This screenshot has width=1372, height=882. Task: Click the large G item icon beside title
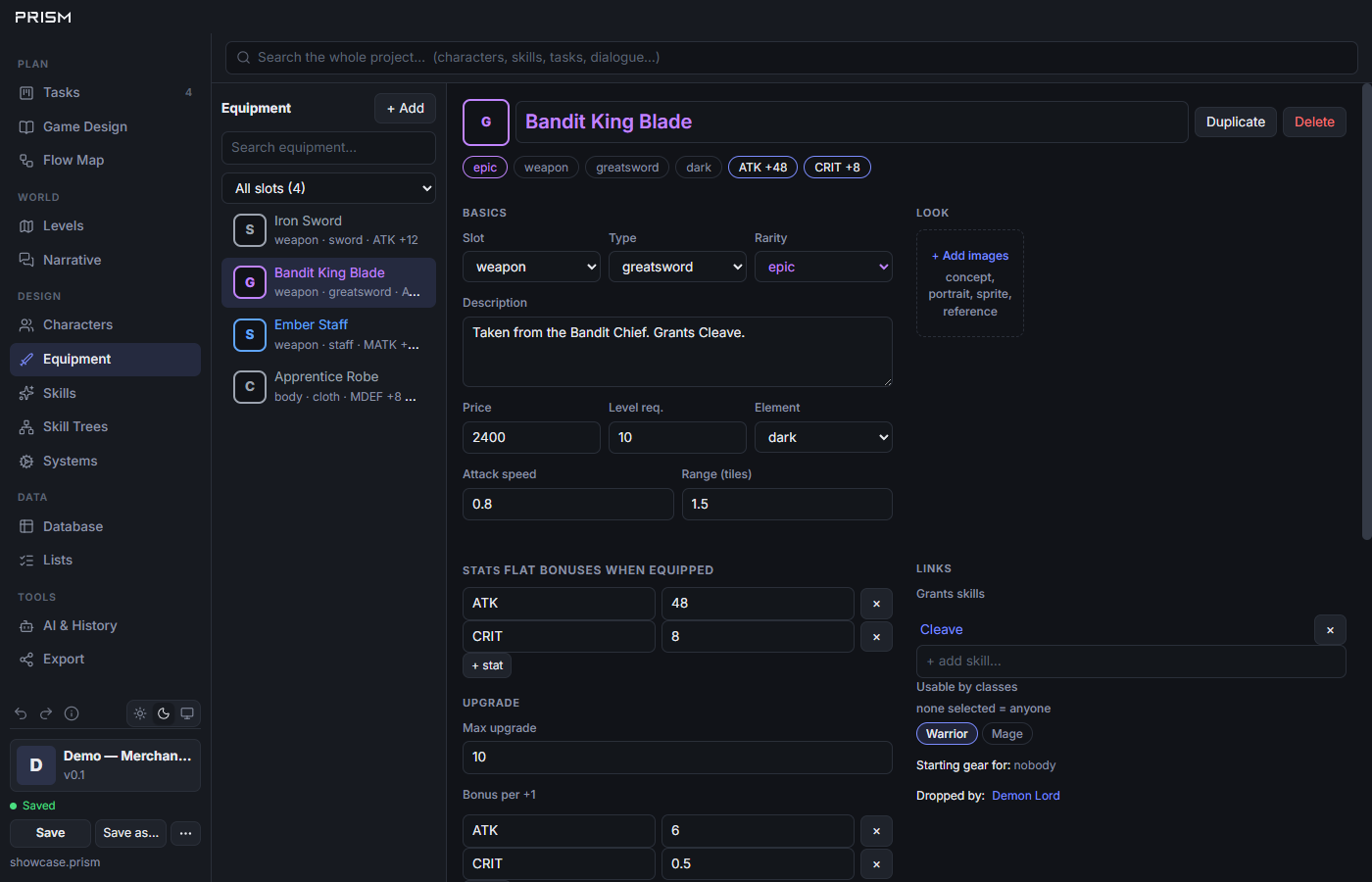click(x=486, y=122)
